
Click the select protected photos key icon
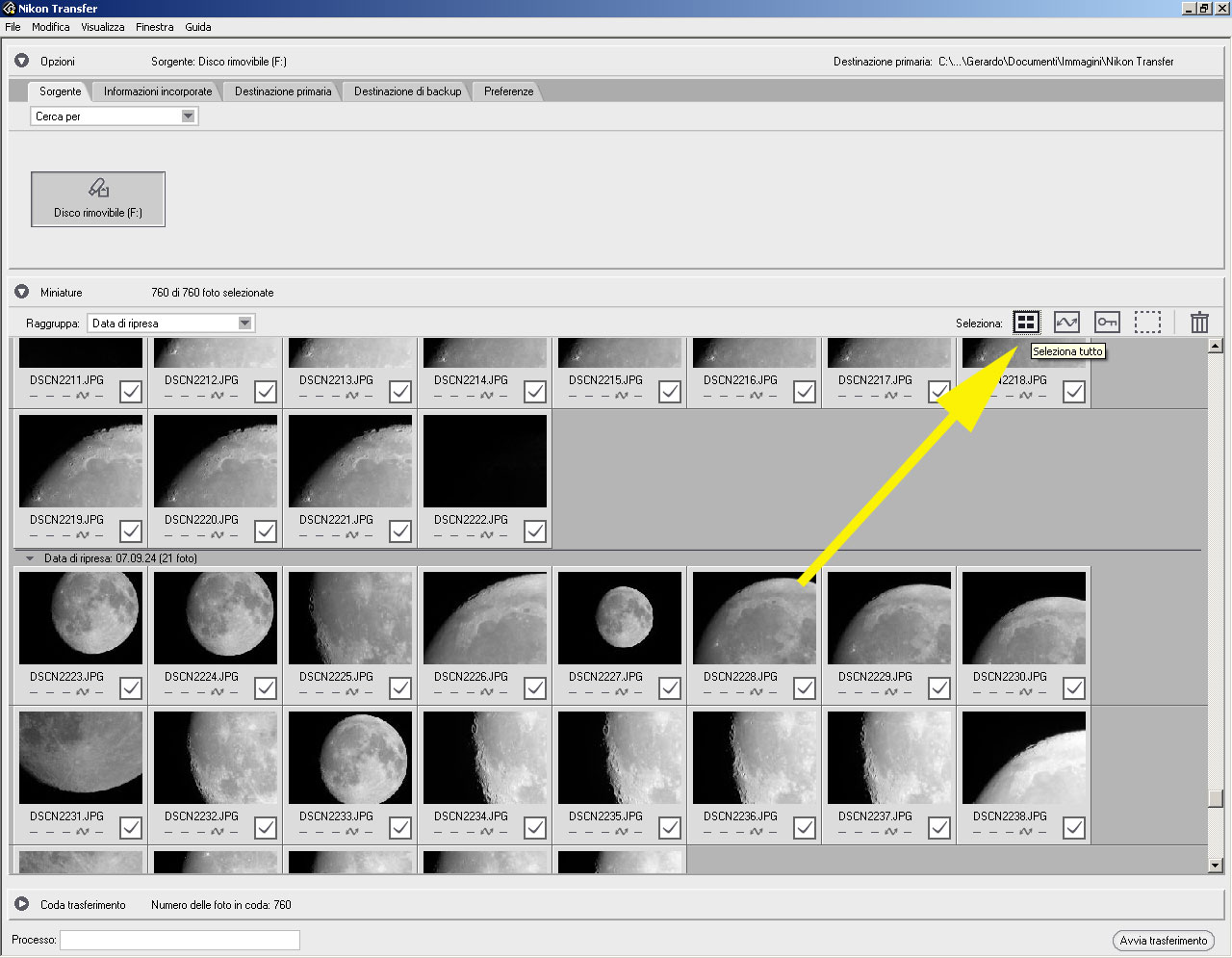pyautogui.click(x=1107, y=323)
